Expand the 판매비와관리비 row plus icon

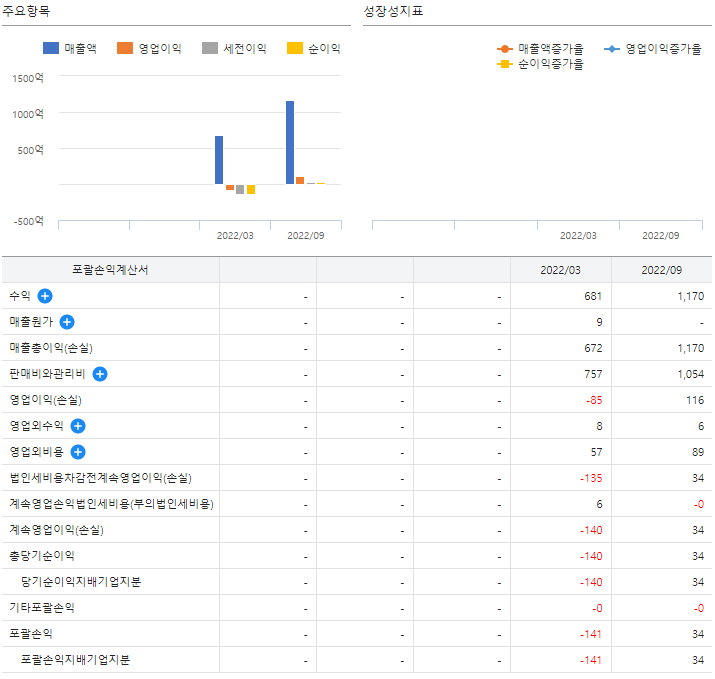(x=100, y=374)
